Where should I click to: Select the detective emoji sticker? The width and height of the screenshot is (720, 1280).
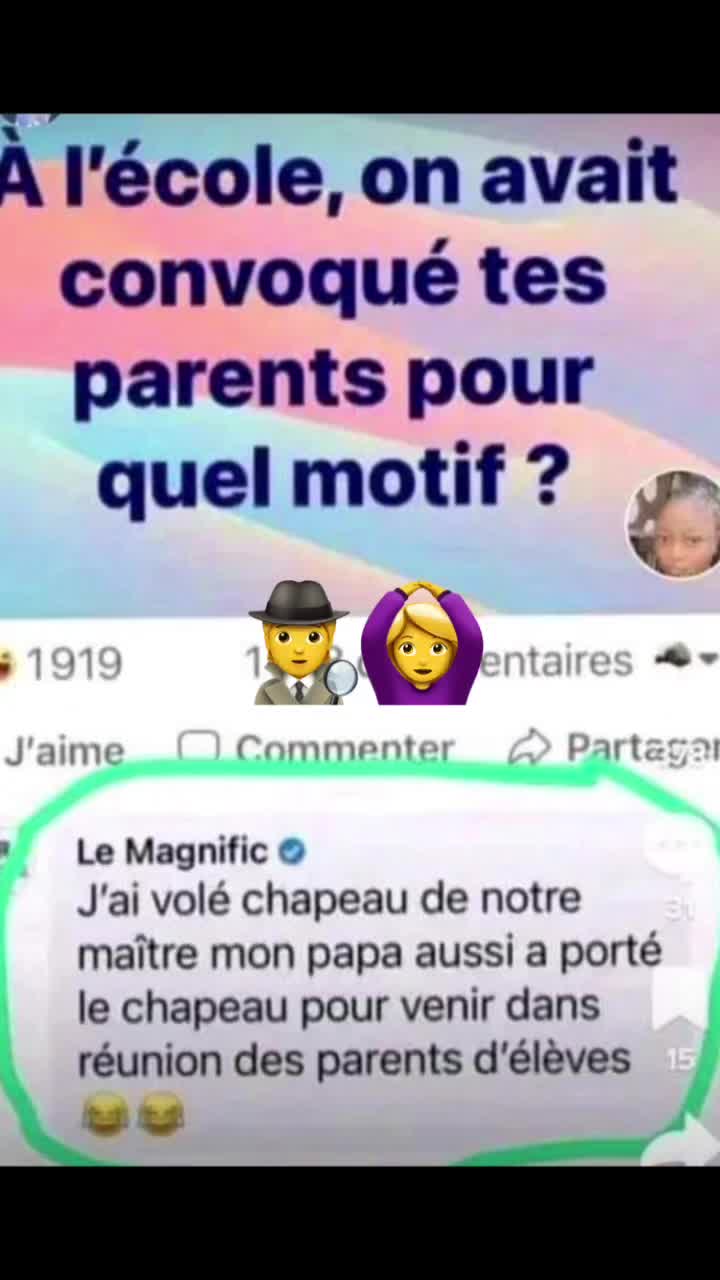(x=300, y=643)
